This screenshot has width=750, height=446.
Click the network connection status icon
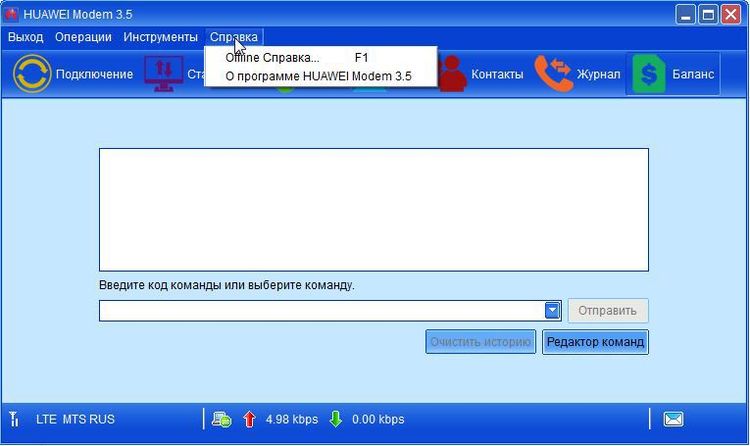click(x=221, y=420)
